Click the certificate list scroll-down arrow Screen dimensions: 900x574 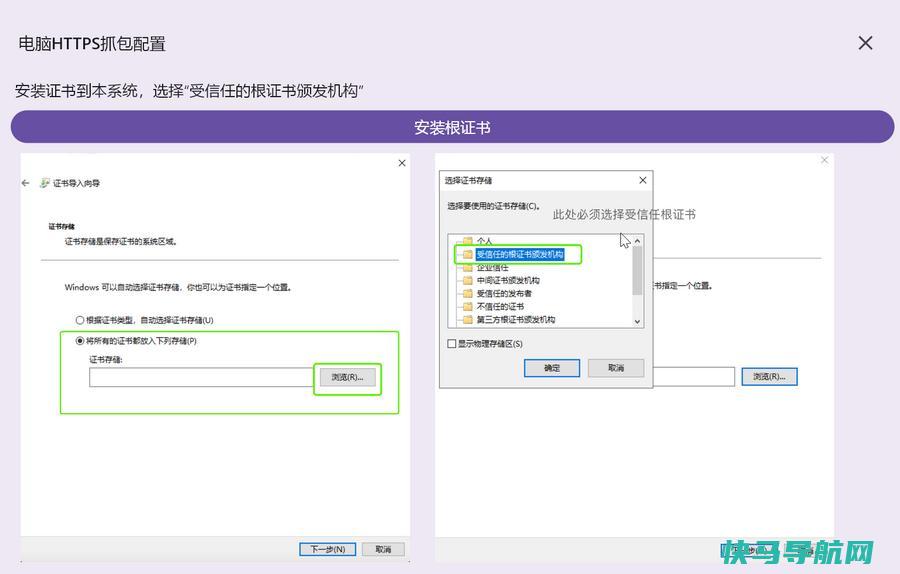coord(637,321)
